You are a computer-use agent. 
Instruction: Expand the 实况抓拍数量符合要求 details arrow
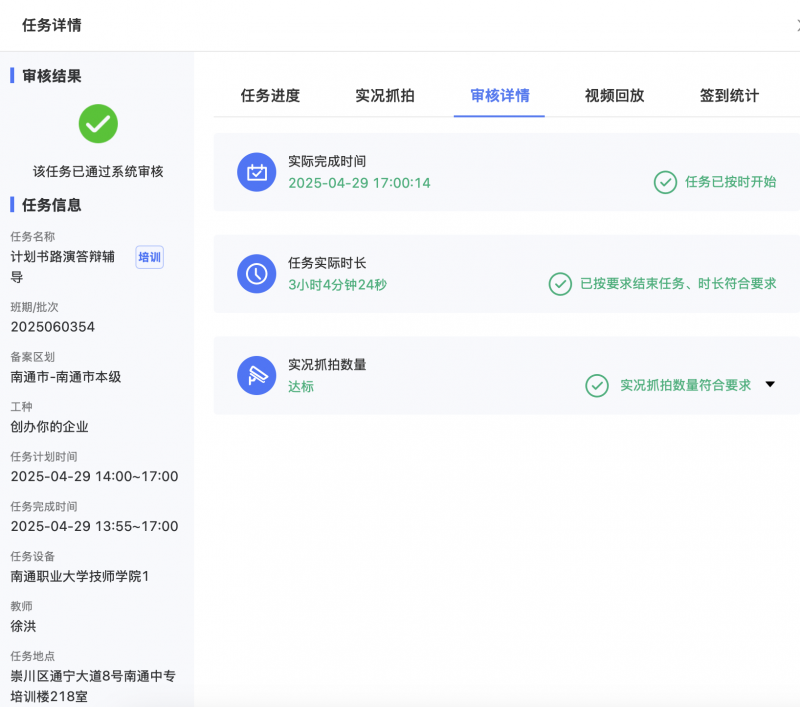coord(771,385)
